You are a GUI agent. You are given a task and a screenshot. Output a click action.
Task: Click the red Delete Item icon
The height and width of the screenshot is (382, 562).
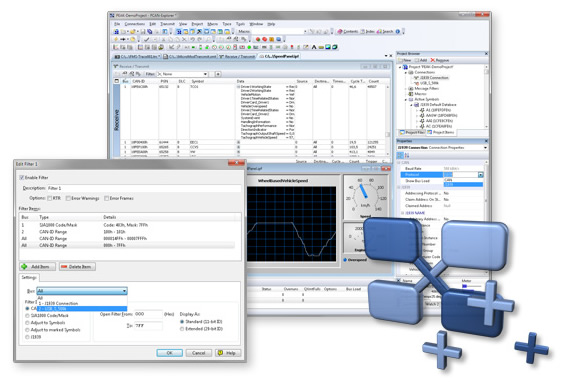64,267
